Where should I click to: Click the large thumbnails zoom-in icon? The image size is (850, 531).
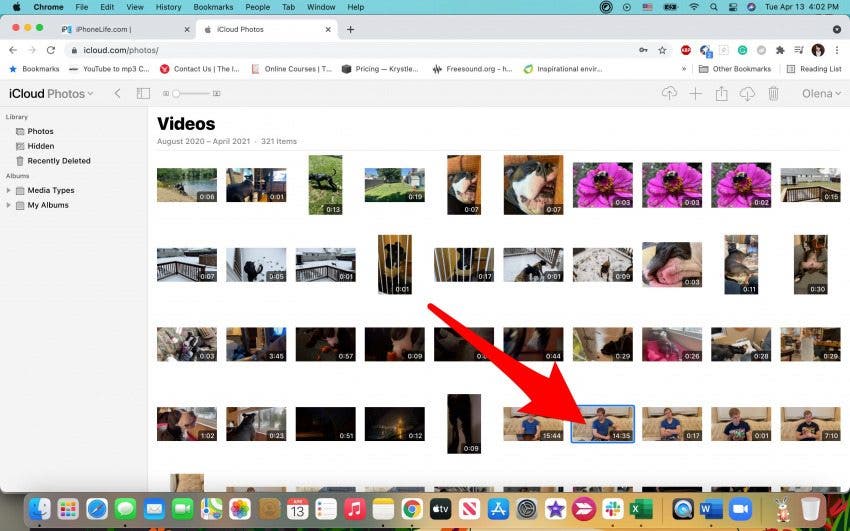(x=216, y=94)
